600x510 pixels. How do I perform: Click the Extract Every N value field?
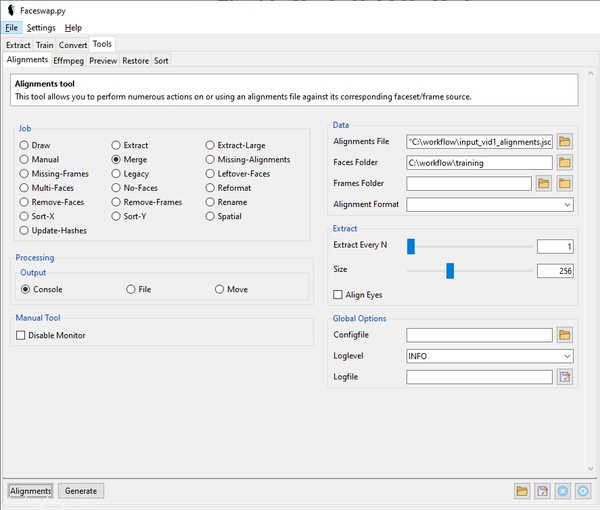pos(555,246)
